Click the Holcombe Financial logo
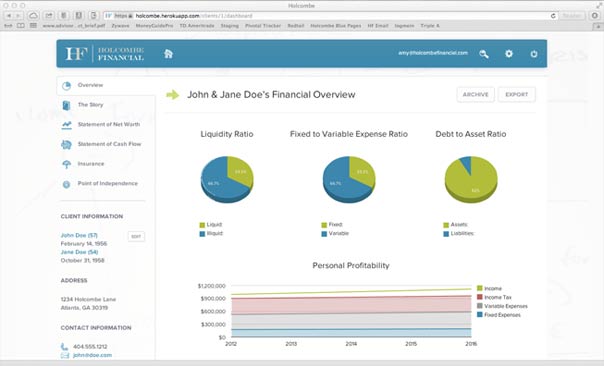The image size is (604, 366). pyautogui.click(x=105, y=54)
